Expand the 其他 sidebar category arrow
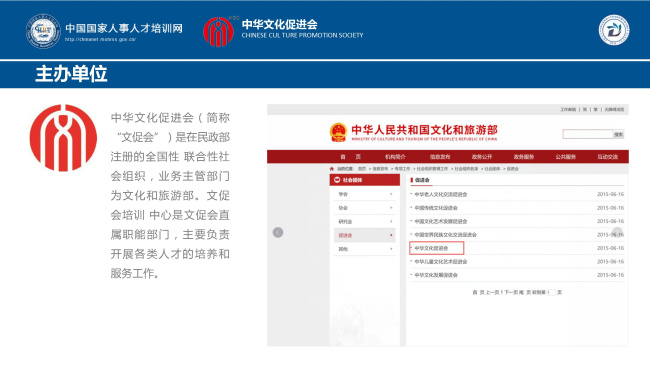Image resolution: width=650 pixels, height=365 pixels. pyautogui.click(x=391, y=249)
